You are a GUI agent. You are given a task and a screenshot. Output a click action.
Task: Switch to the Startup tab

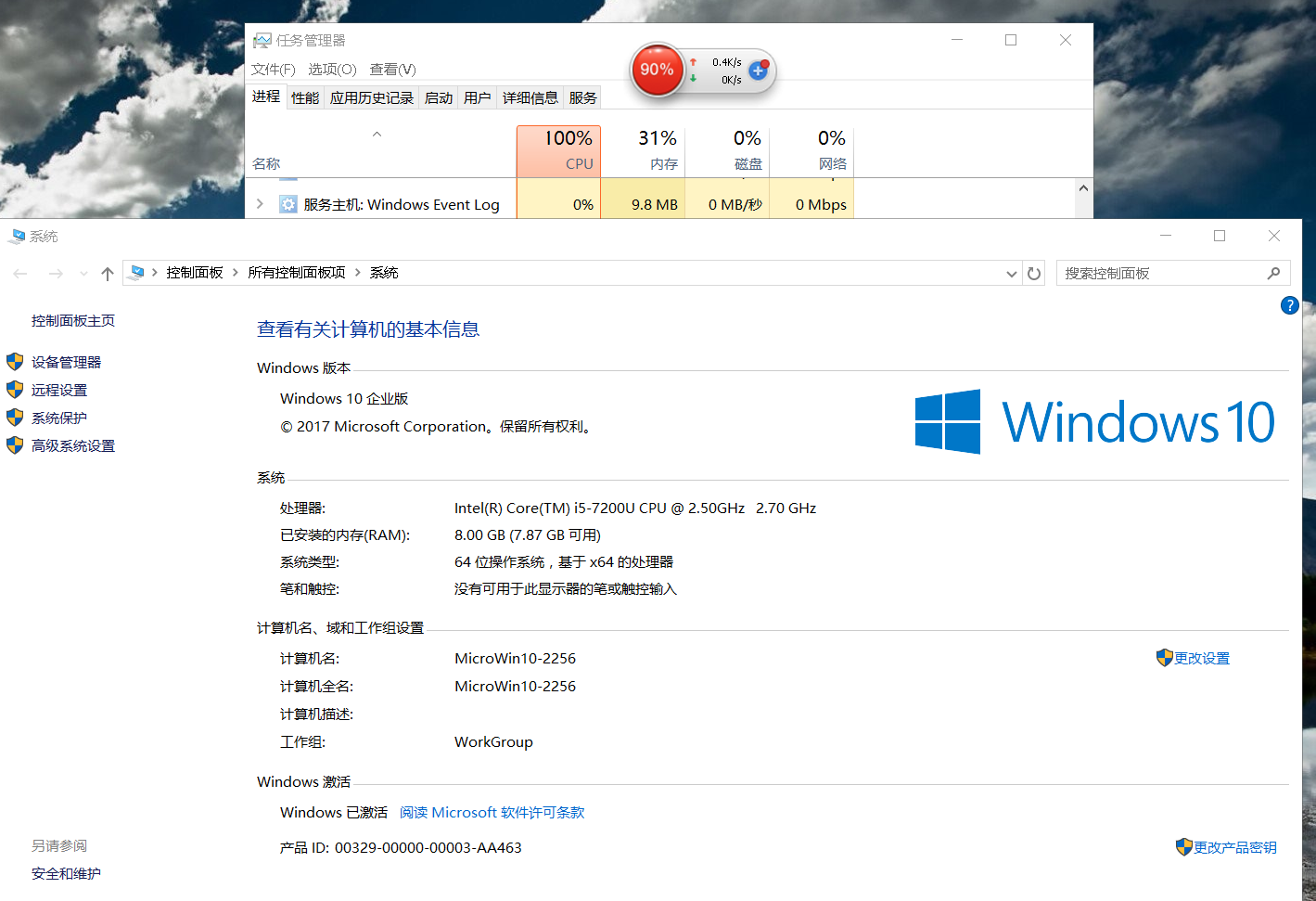click(x=439, y=97)
